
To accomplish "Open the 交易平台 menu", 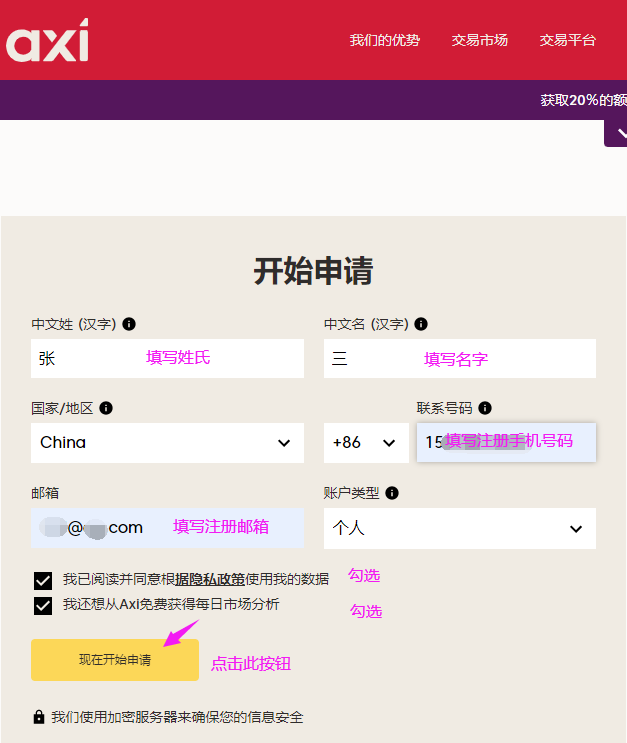I will click(568, 40).
